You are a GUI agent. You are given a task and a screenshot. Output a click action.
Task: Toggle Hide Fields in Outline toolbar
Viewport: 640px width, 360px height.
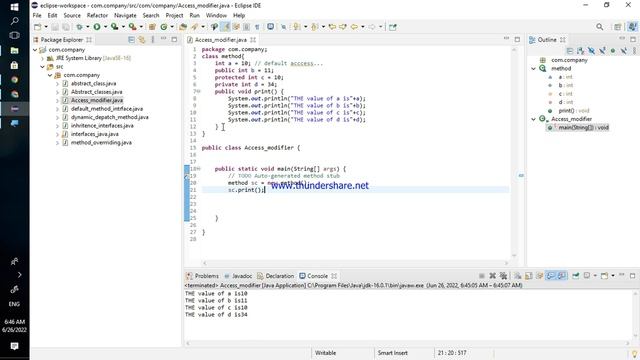coord(591,51)
